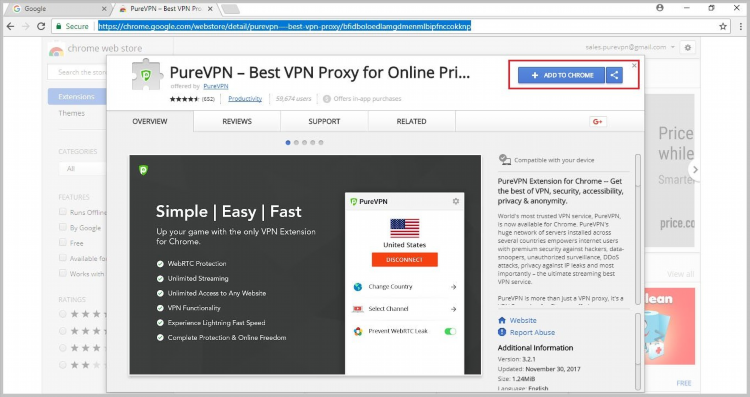Viewport: 750px width, 397px height.
Task: Select the two-star rating filter
Action: click(63, 365)
